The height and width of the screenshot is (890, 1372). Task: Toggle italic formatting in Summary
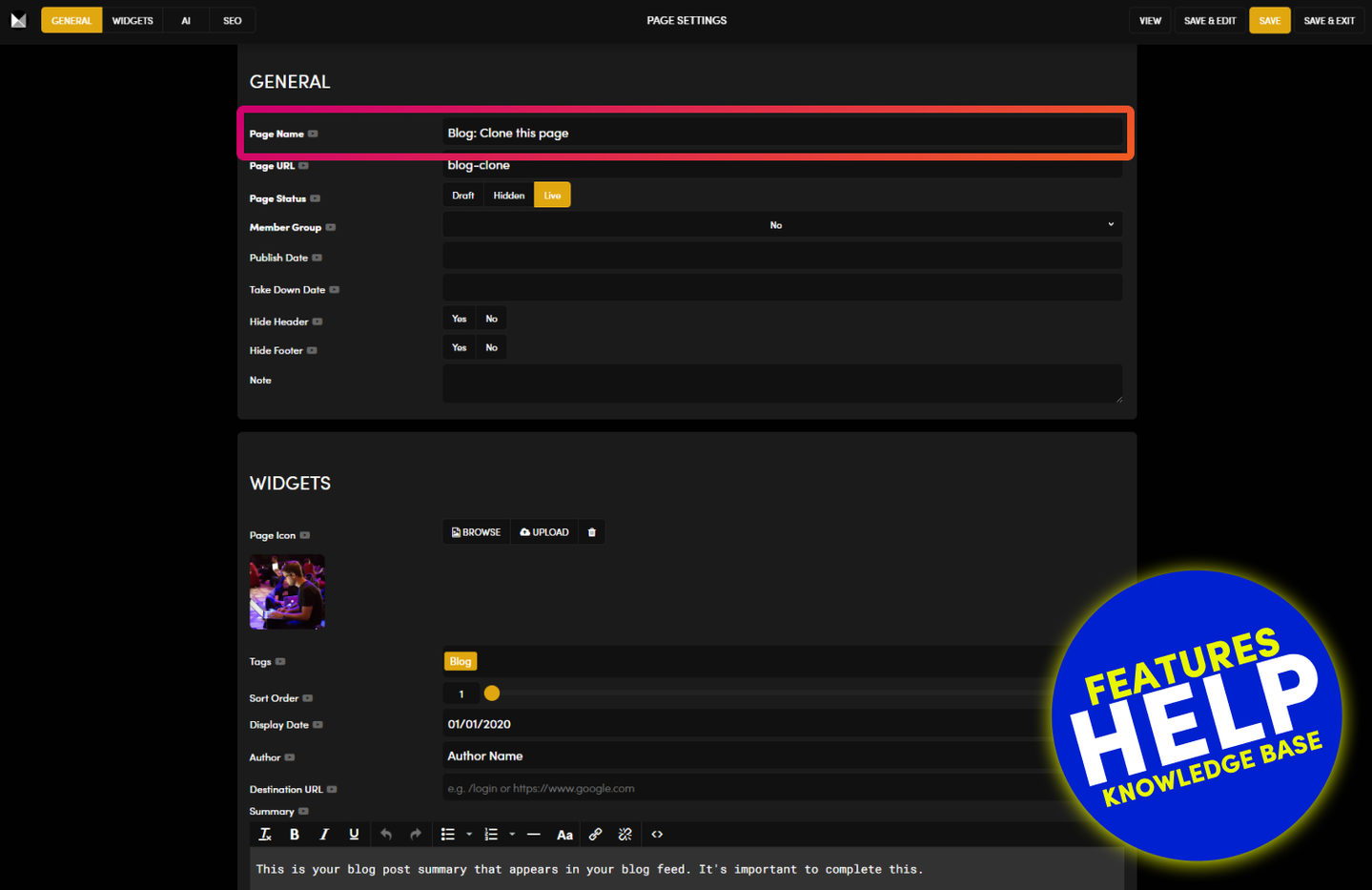(x=324, y=835)
